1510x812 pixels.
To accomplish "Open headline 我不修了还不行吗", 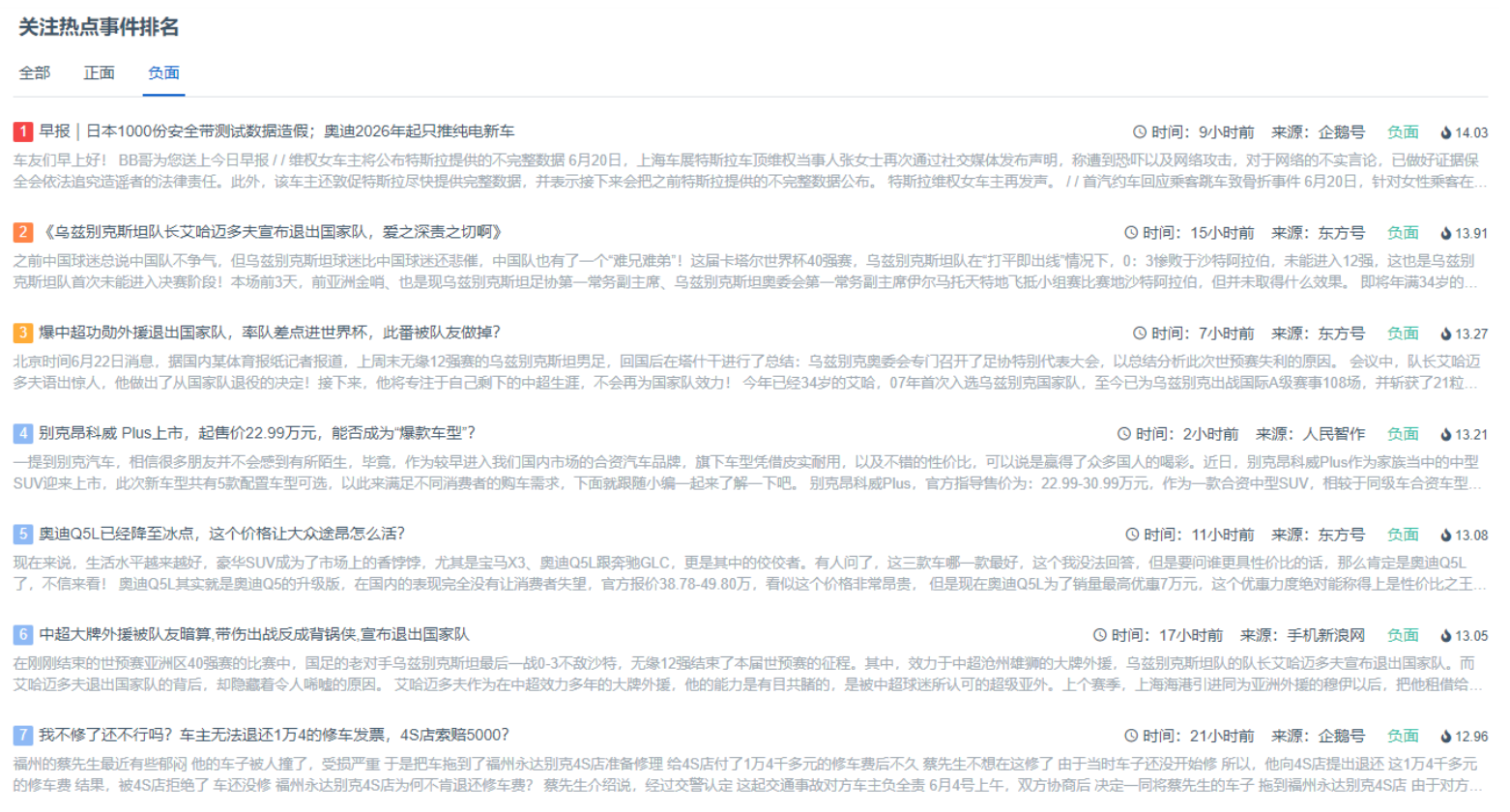I will point(274,735).
